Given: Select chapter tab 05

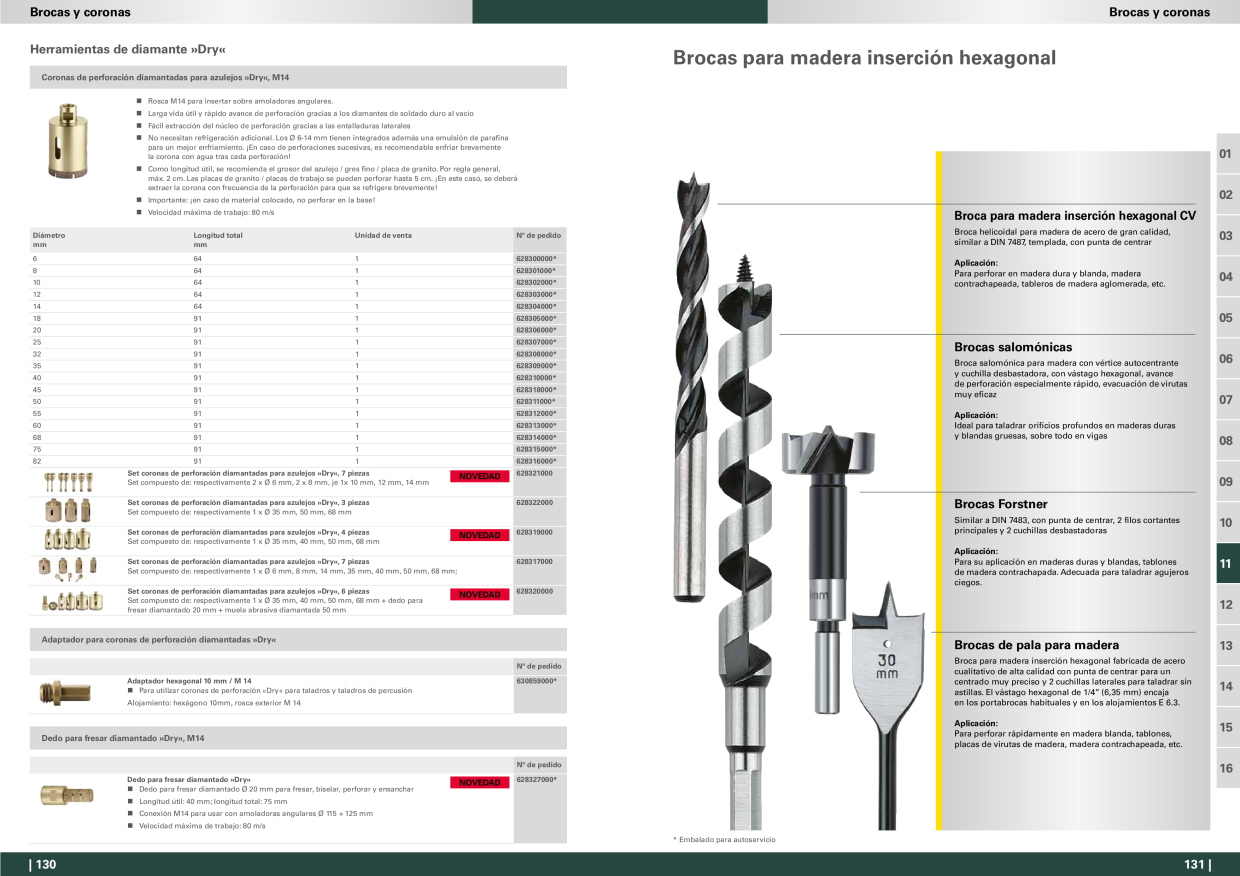Looking at the screenshot, I should click(1227, 318).
